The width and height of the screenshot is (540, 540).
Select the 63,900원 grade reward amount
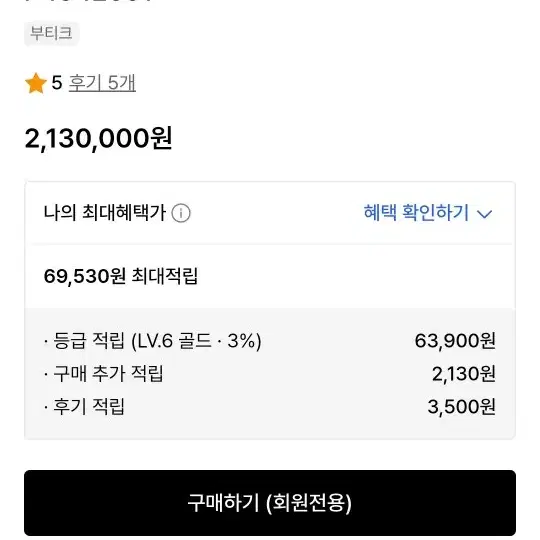point(455,341)
